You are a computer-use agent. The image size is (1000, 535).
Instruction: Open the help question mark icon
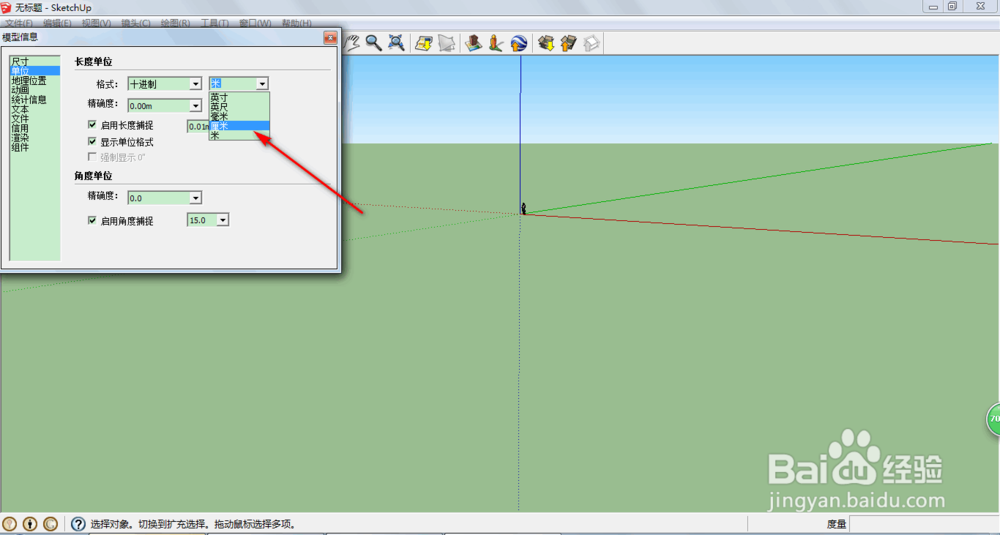78,524
